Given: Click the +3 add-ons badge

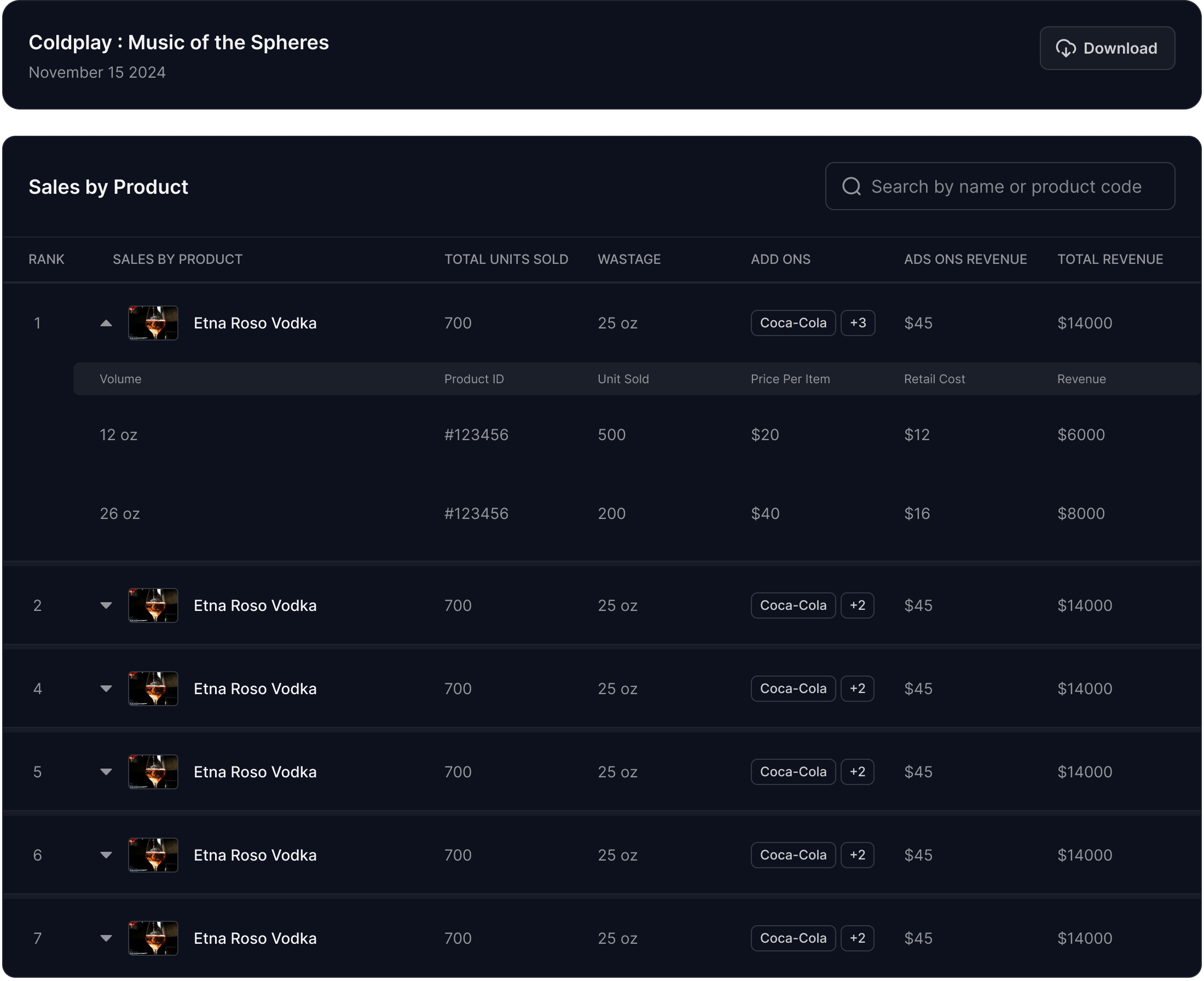Looking at the screenshot, I should tap(857, 322).
